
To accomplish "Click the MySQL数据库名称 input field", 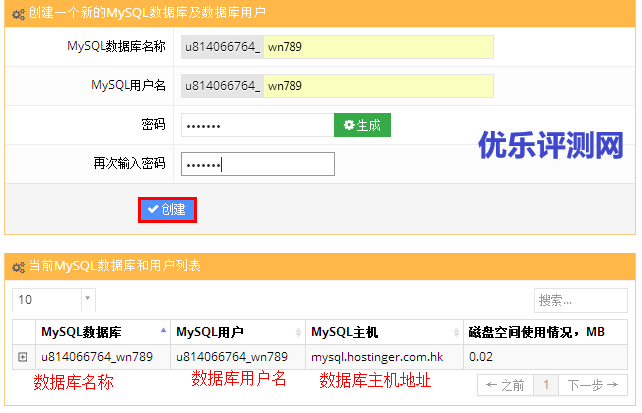I will [379, 48].
